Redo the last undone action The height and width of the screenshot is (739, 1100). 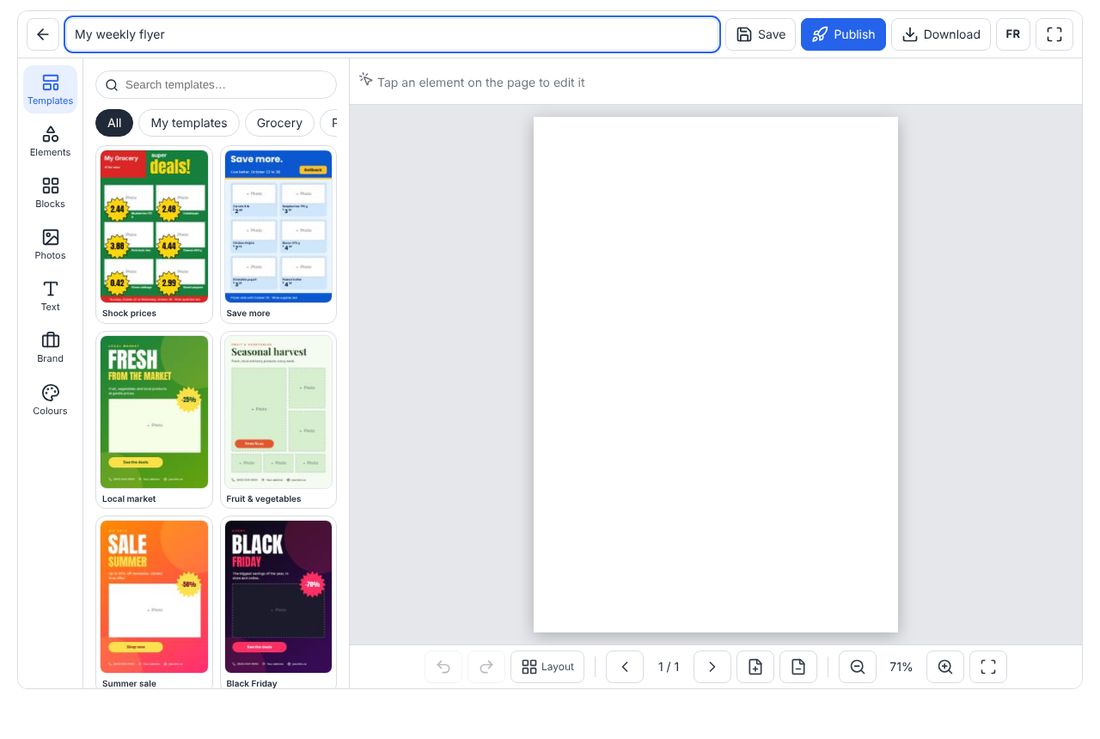coord(486,667)
